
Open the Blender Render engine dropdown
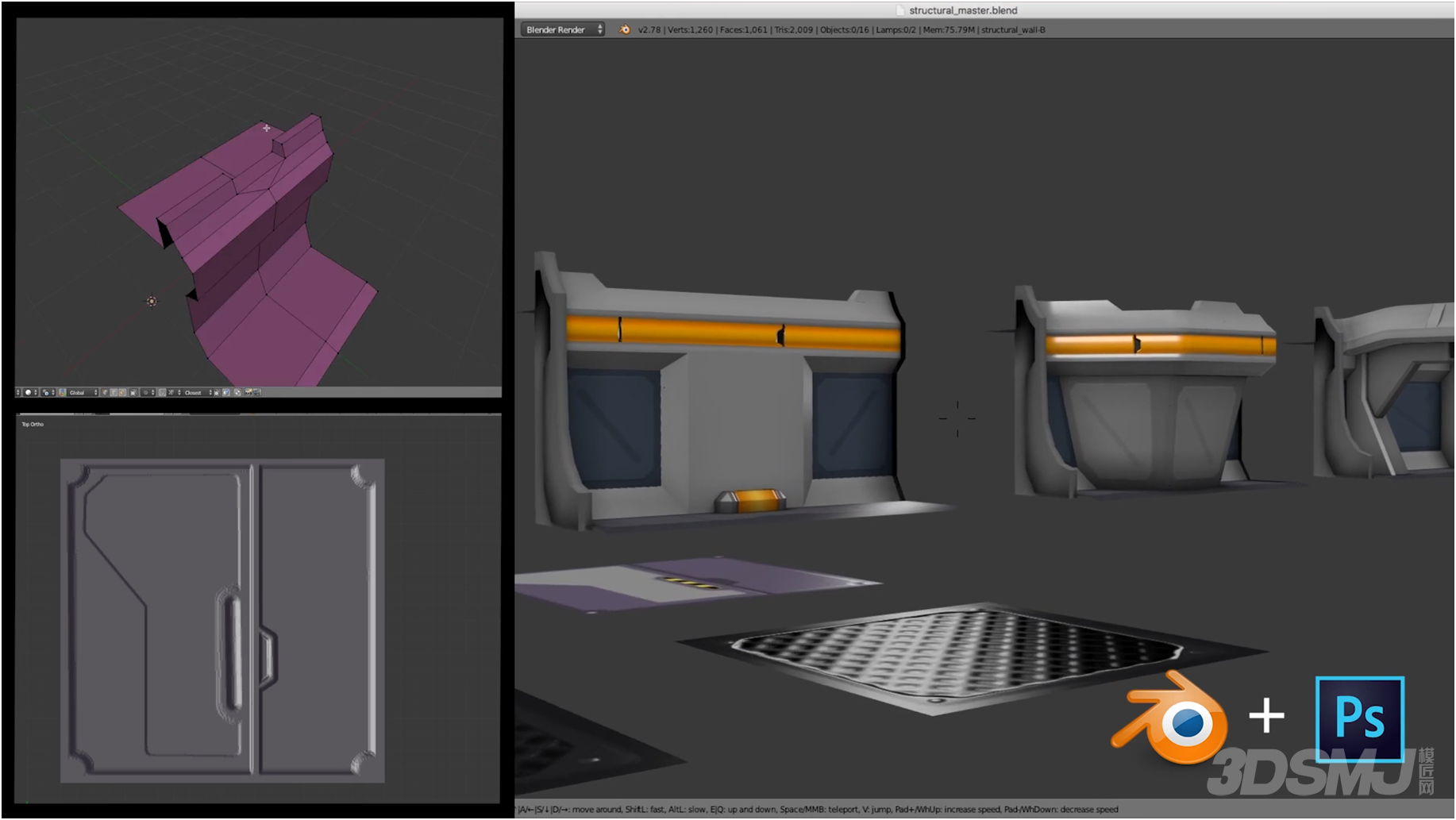pos(562,29)
